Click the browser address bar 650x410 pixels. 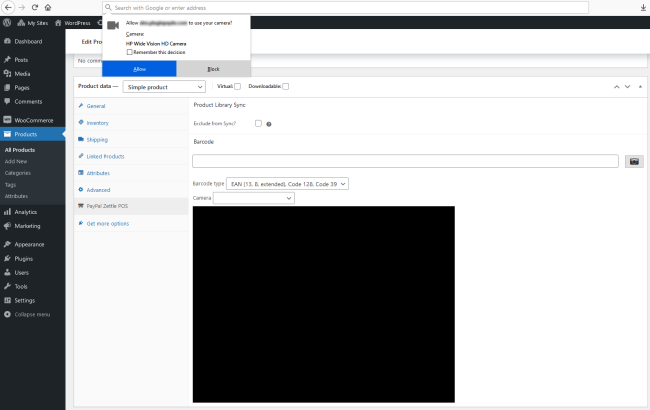[x=345, y=7]
